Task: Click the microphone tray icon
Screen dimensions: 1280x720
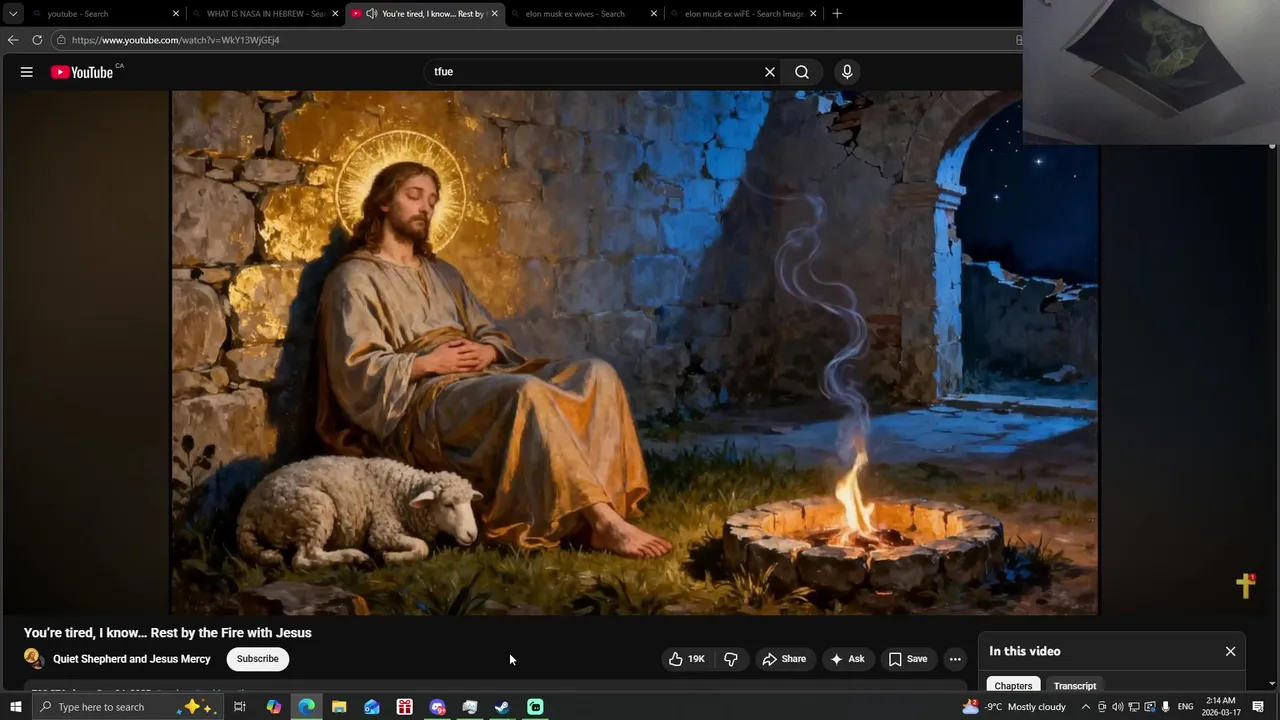Action: [x=1166, y=707]
